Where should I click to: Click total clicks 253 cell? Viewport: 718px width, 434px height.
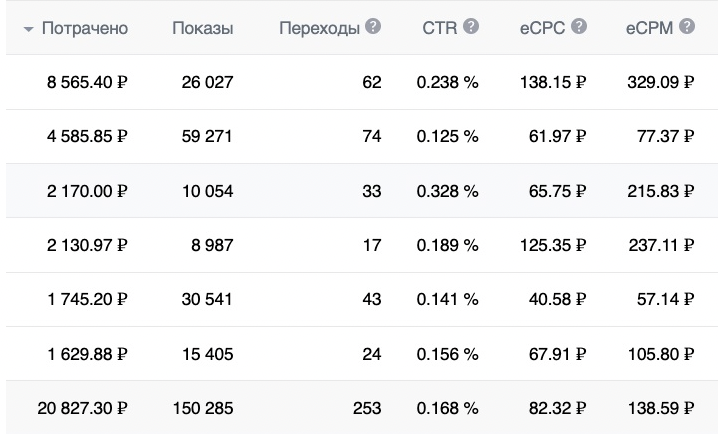click(367, 407)
